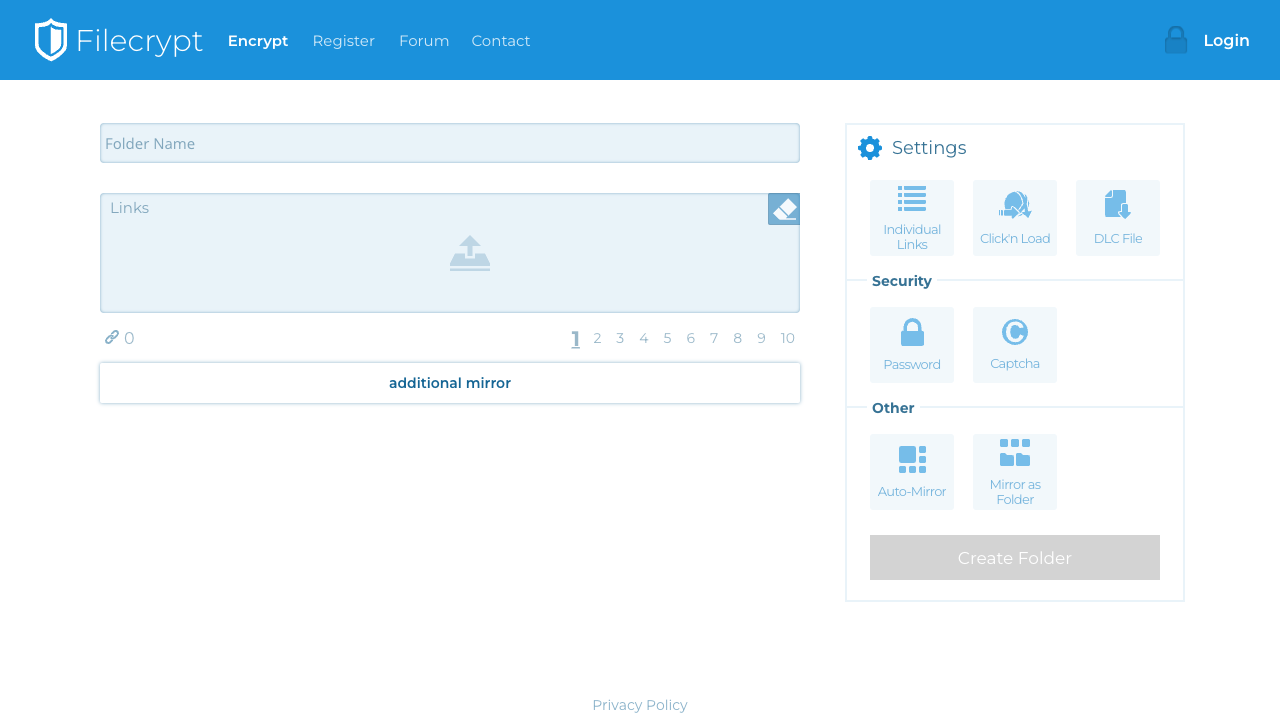Click the padlock icon beside Login
Image resolution: width=1280 pixels, height=720 pixels.
(1176, 40)
